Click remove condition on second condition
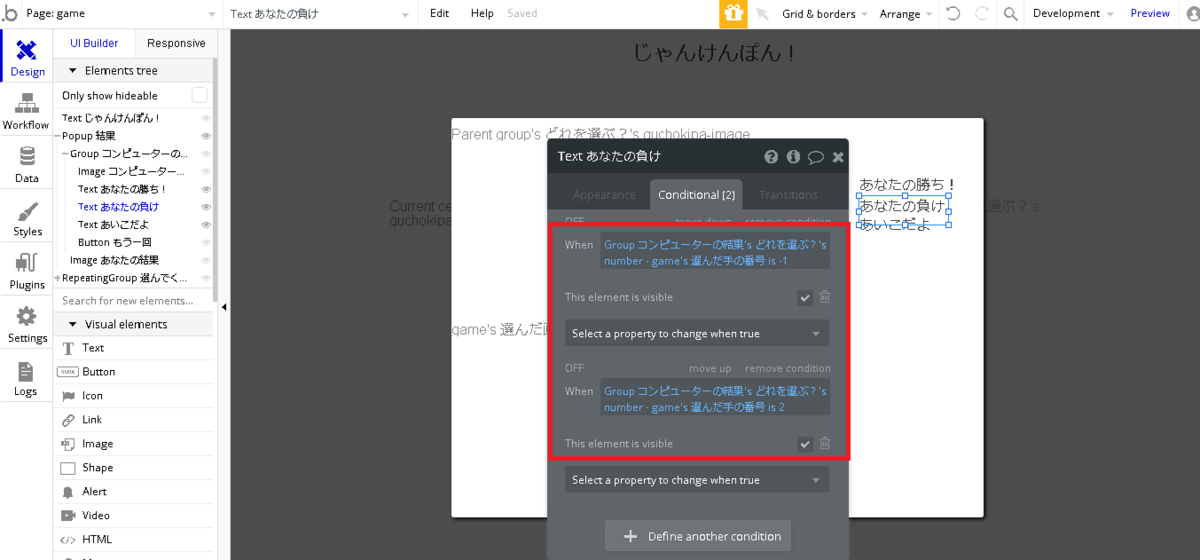Viewport: 1200px width, 560px height. (x=788, y=368)
